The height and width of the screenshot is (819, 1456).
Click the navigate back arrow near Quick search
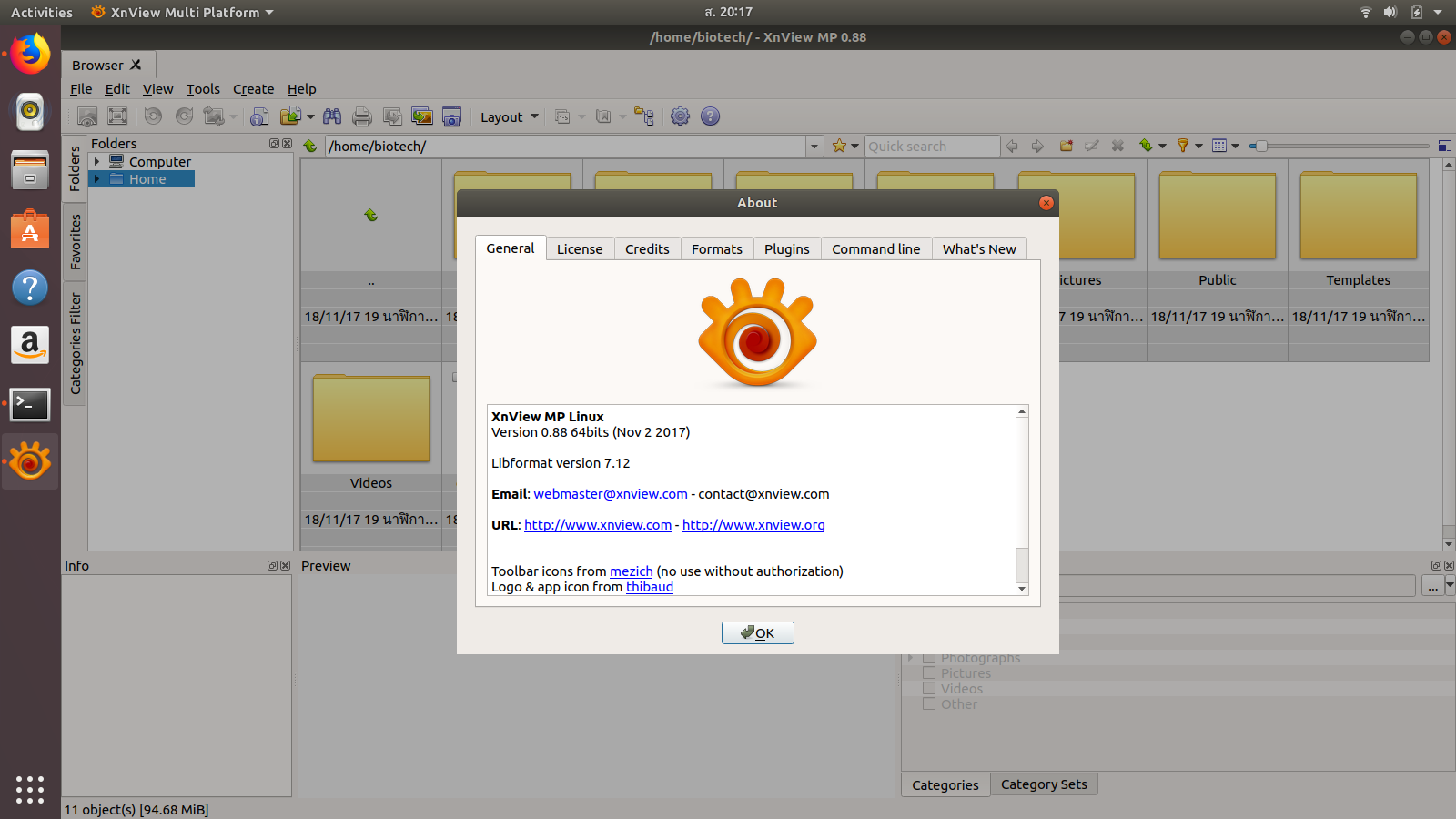click(1012, 146)
